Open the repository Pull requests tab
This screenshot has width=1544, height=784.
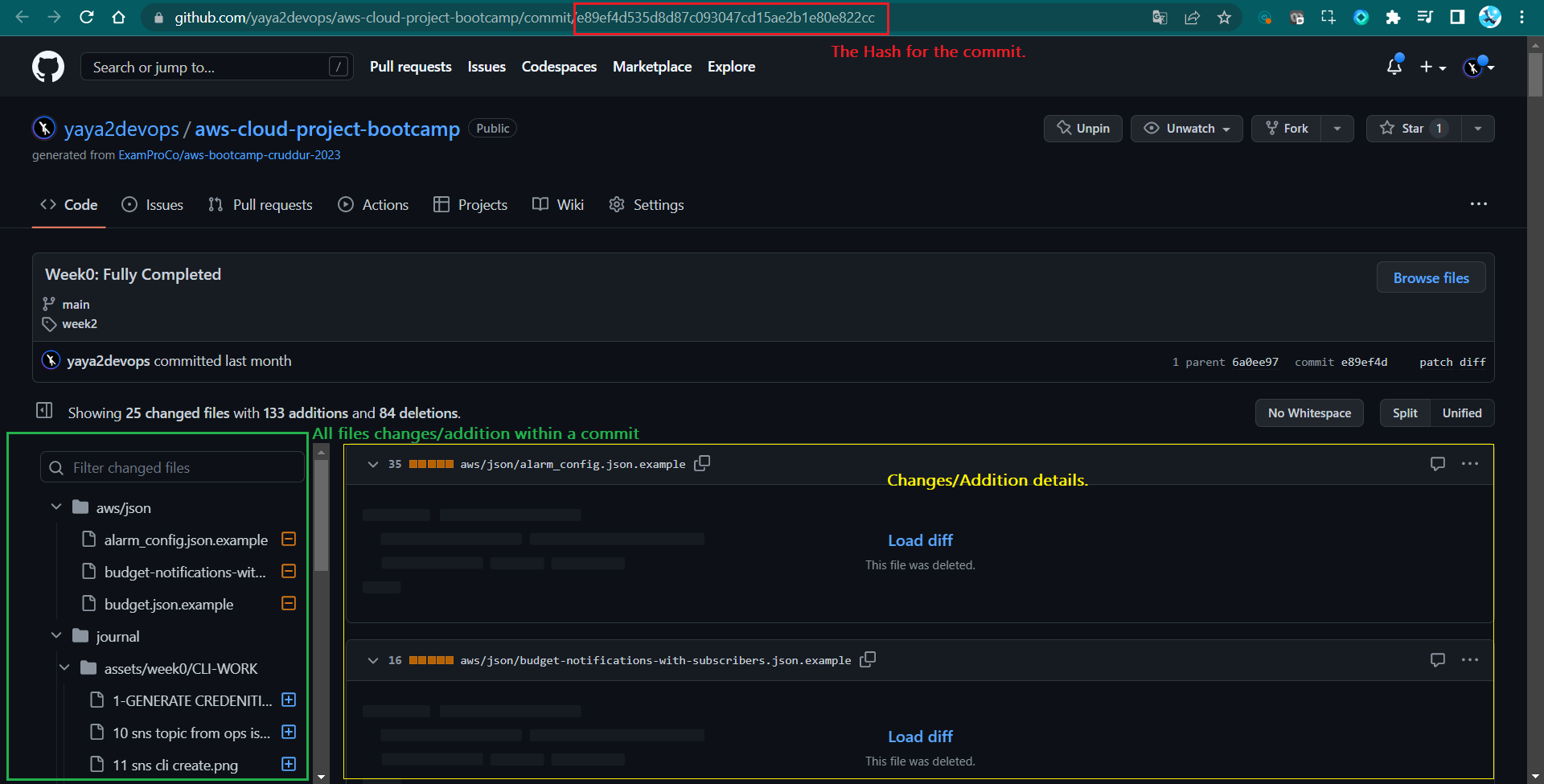point(260,205)
